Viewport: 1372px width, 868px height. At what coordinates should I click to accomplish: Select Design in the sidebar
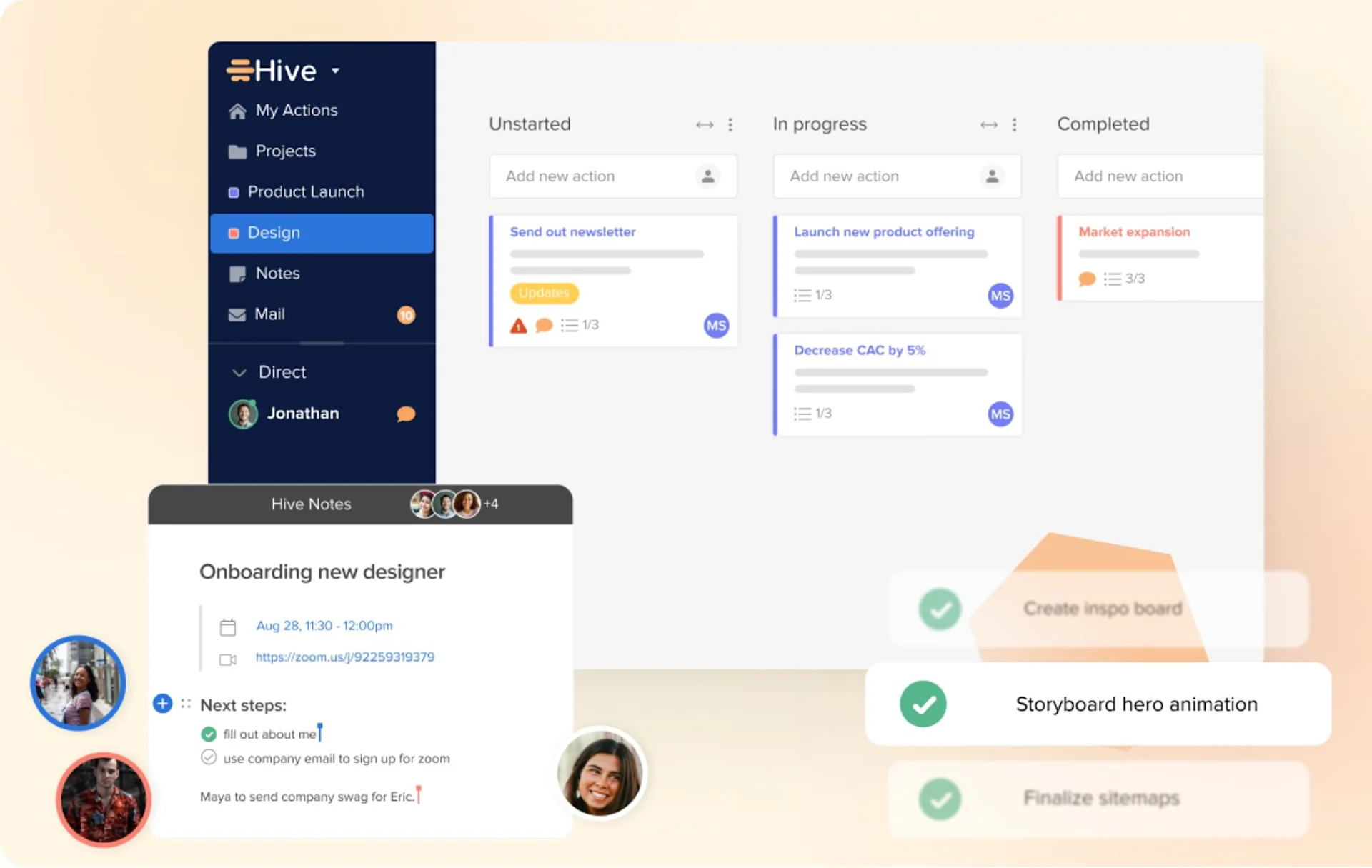(x=274, y=232)
